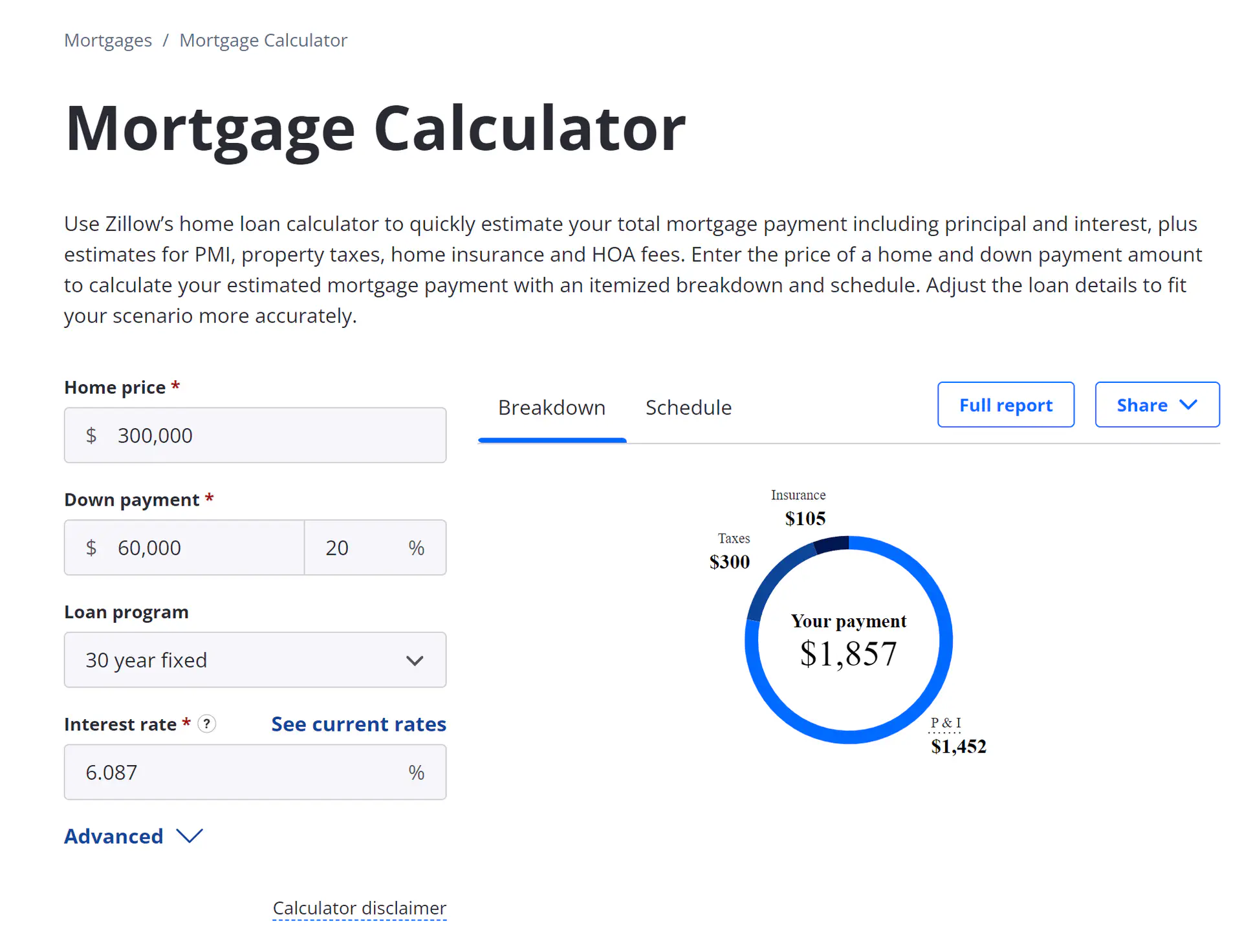Open the Share dropdown menu
1242x952 pixels.
1157,405
